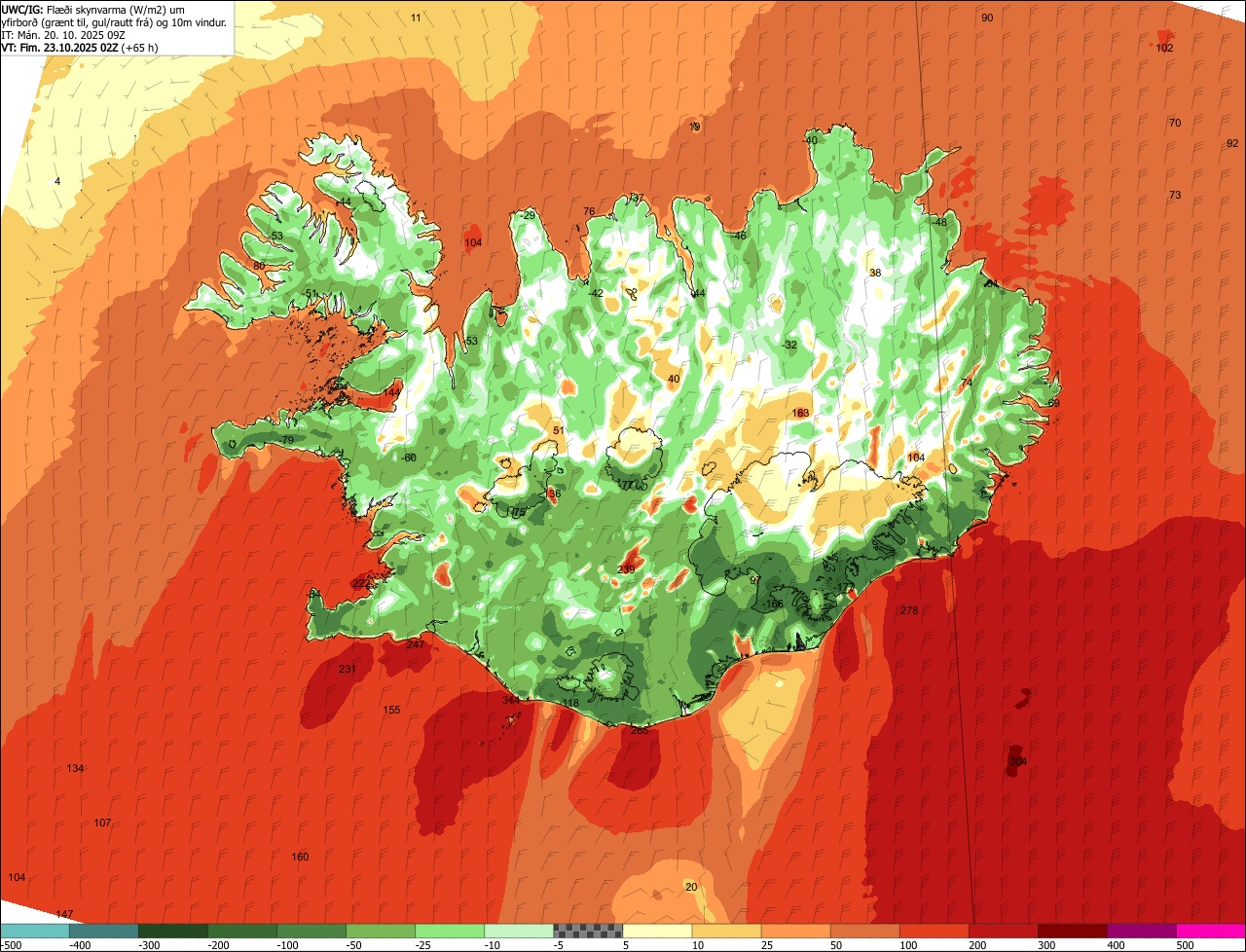The width and height of the screenshot is (1246, 952).
Task: Click the '107' value in the ocean
Action: coord(102,823)
